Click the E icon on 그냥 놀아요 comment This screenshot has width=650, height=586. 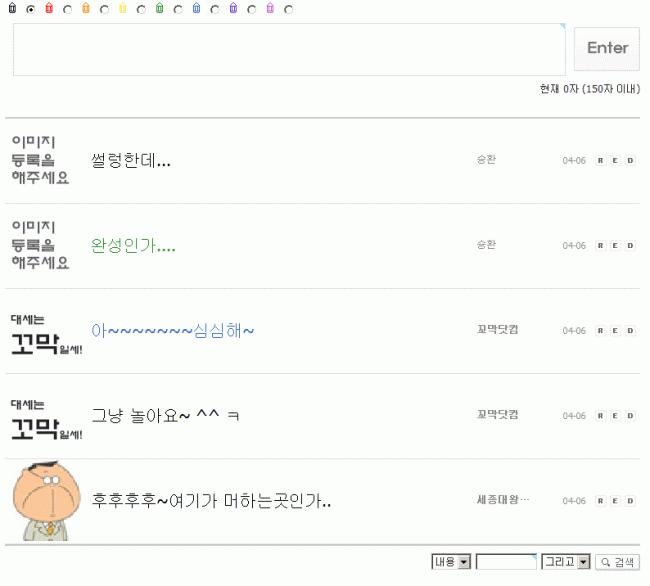pos(615,416)
